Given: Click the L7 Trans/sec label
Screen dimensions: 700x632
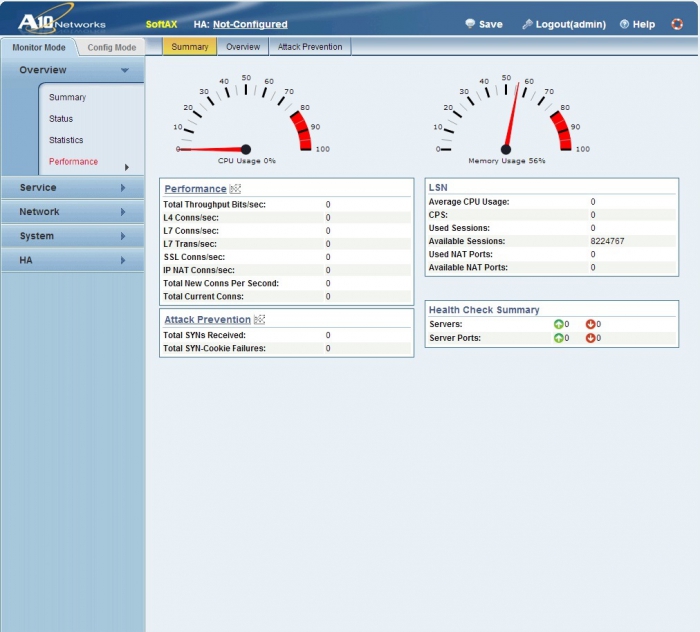Looking at the screenshot, I should 190,244.
